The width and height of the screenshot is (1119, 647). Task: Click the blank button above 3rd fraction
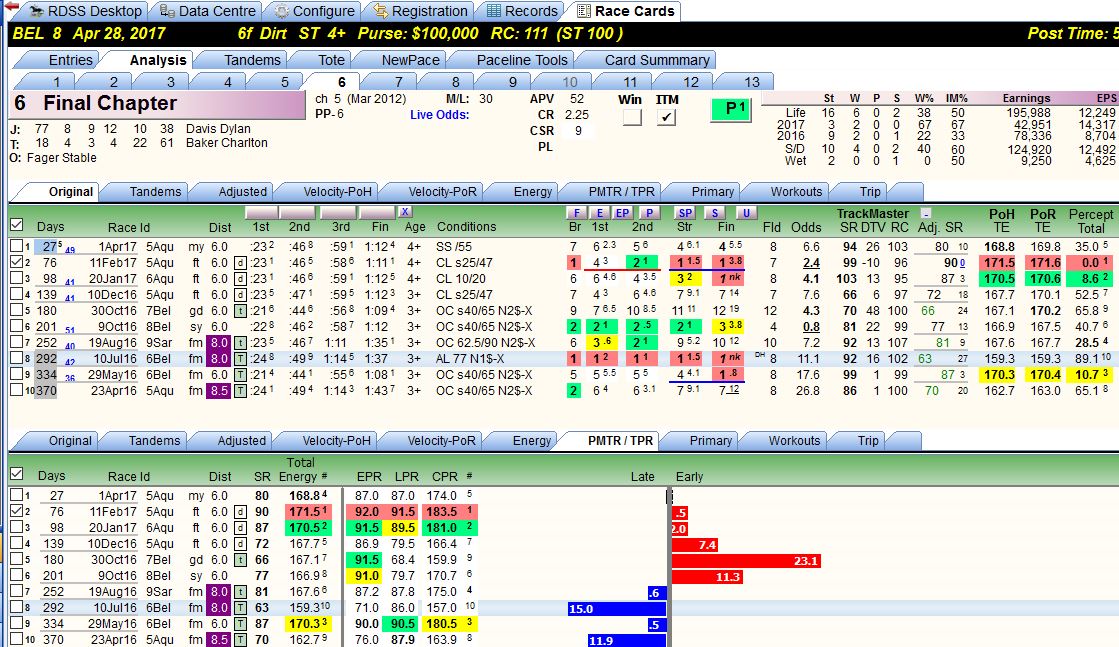click(338, 213)
